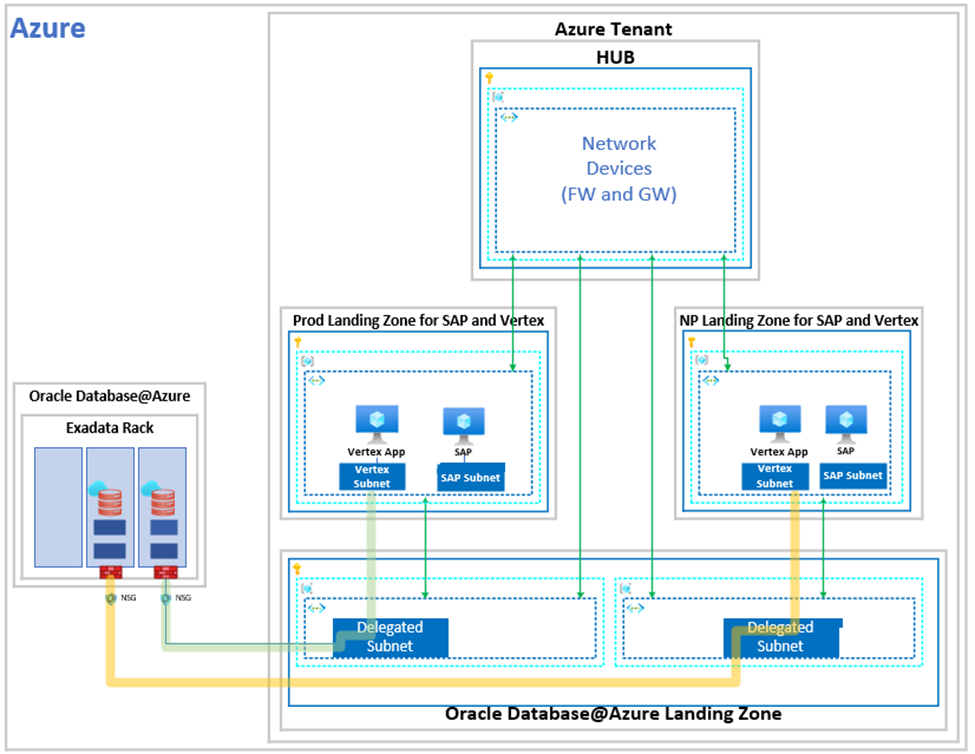Viewport: 975px width, 754px height.
Task: Click the "Oracle Database@Azure Landing Zone" caption
Action: [613, 714]
